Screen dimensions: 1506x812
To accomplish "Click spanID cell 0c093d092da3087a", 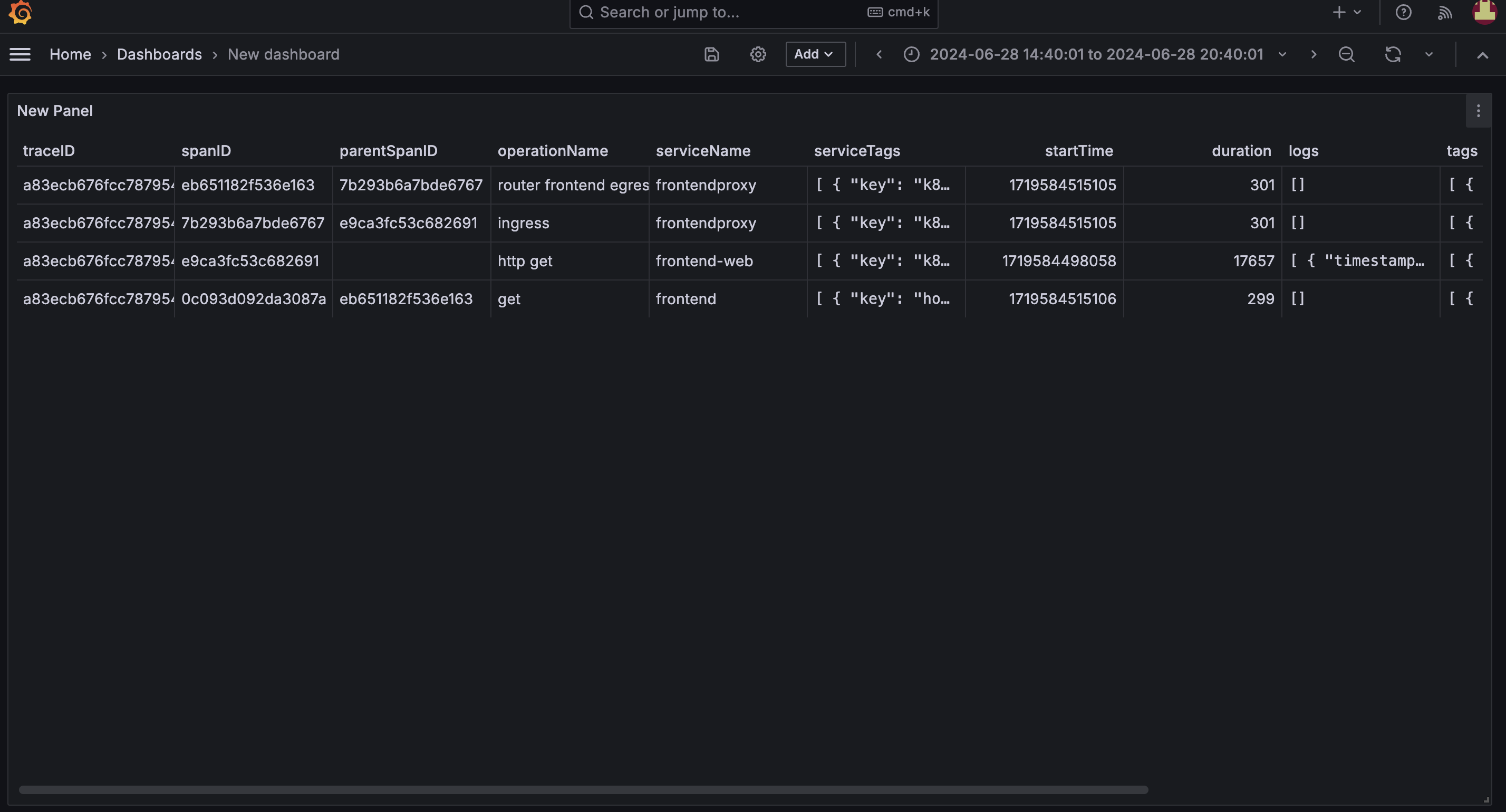I will (254, 299).
